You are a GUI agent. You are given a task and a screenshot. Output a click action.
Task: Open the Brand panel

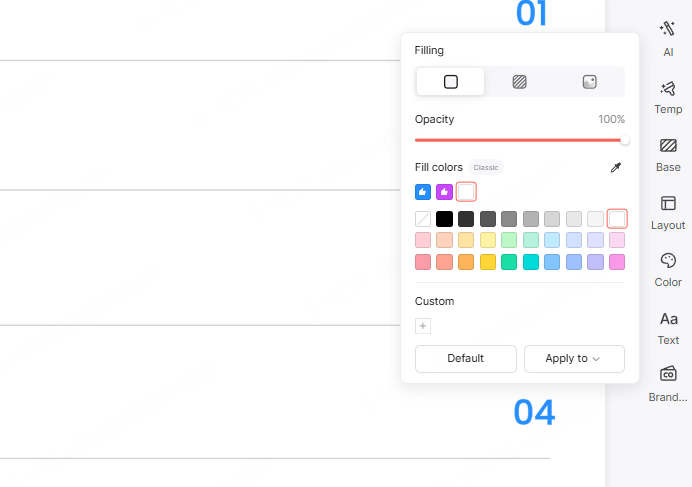tap(668, 382)
